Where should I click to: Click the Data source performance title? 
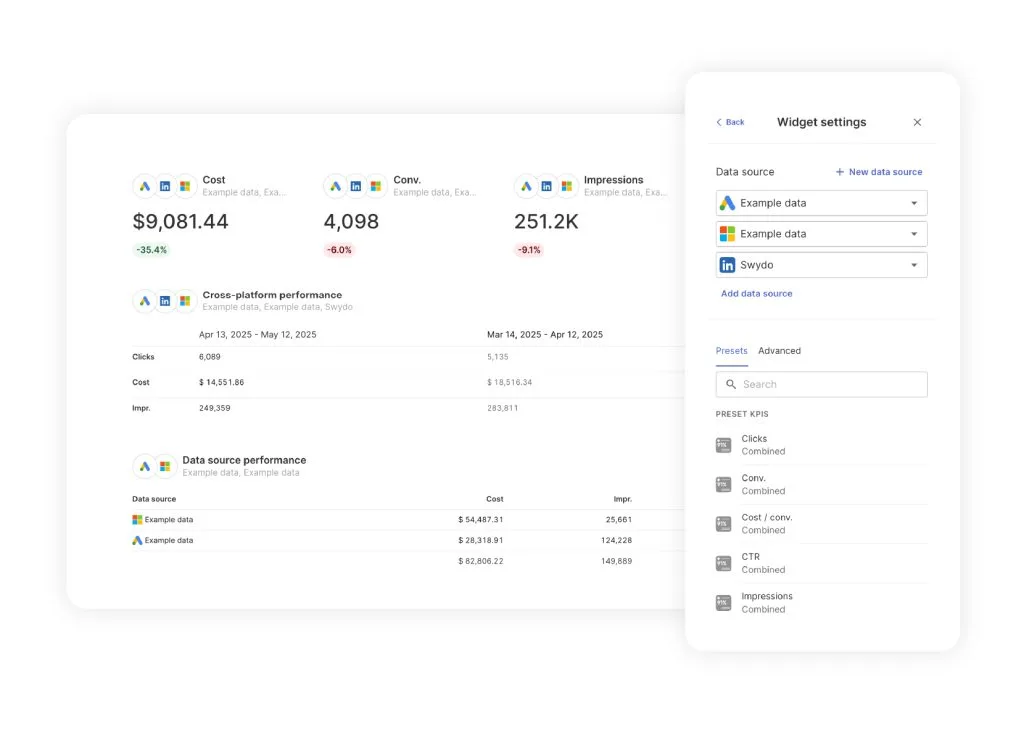(x=244, y=460)
